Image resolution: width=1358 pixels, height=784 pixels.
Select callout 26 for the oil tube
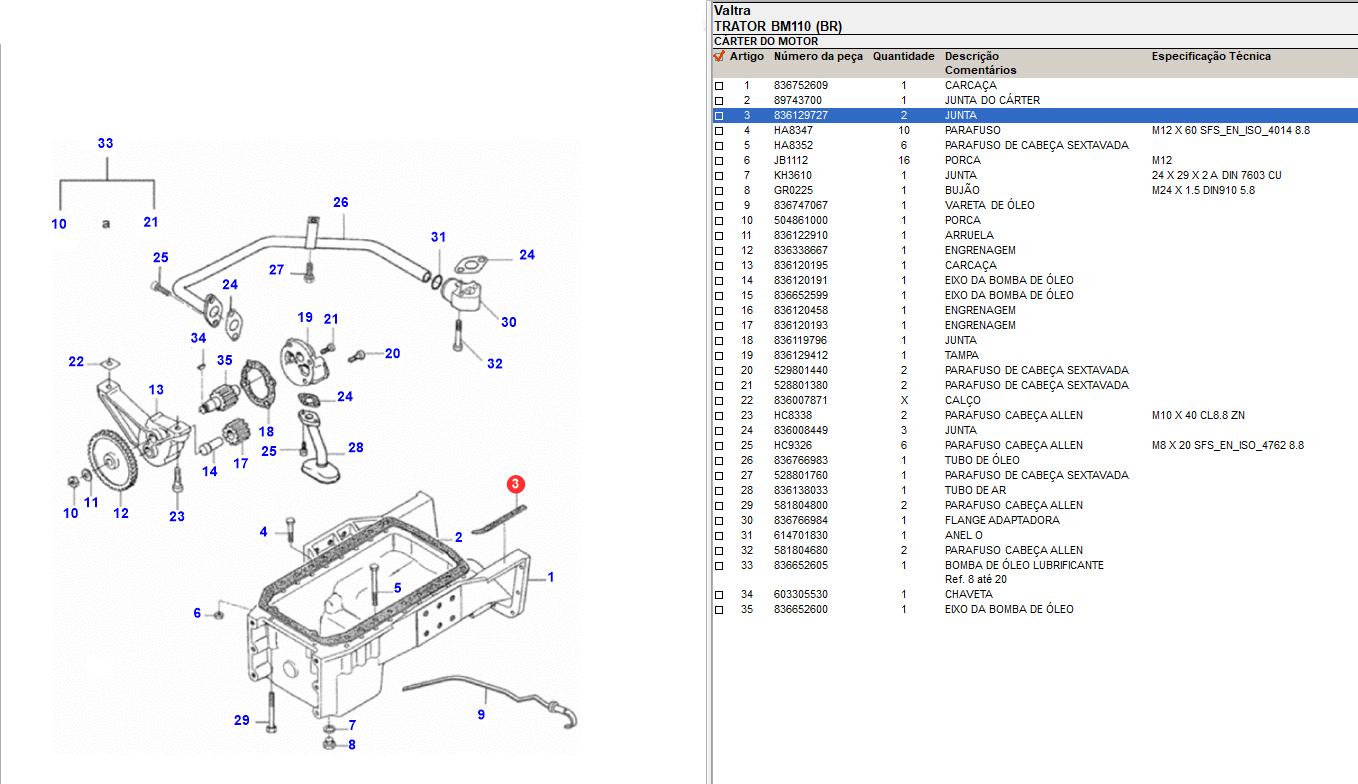click(340, 203)
